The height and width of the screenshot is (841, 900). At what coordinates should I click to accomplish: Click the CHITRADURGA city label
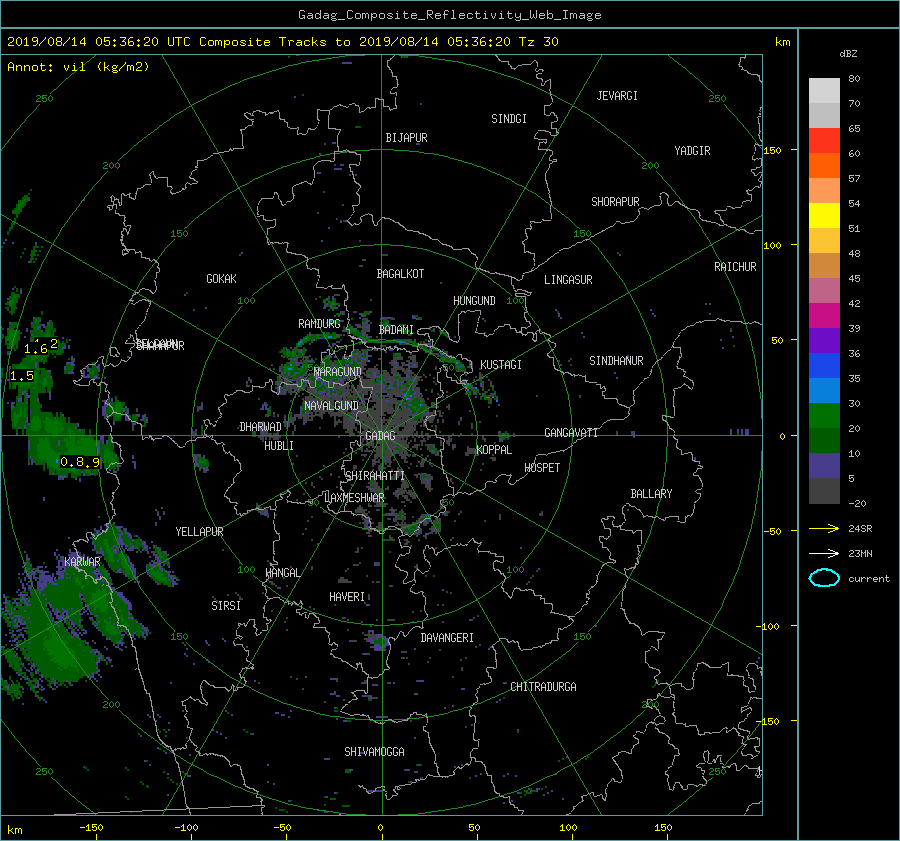point(543,687)
